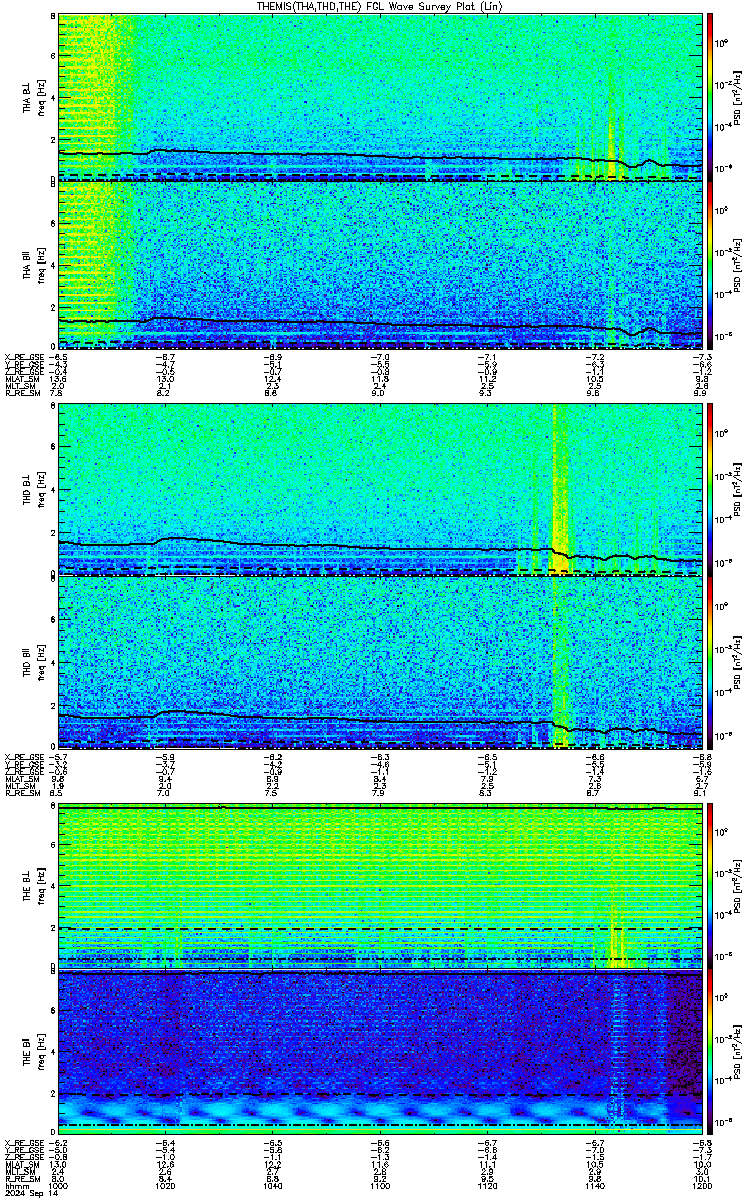Viewport: 750px width, 1200px height.
Task: Click the color bar beside THD B-parallel panel
Action: [711, 661]
